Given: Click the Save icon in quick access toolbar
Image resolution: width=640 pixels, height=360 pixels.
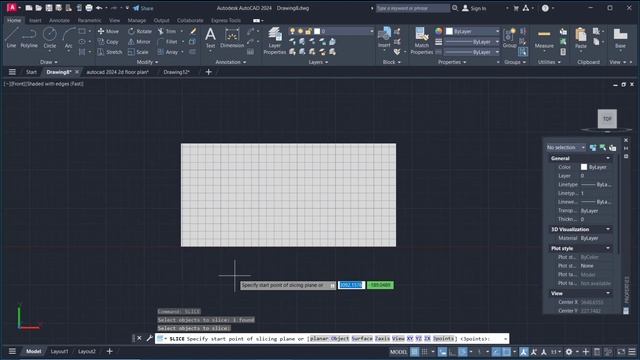Looking at the screenshot, I should (49, 8).
